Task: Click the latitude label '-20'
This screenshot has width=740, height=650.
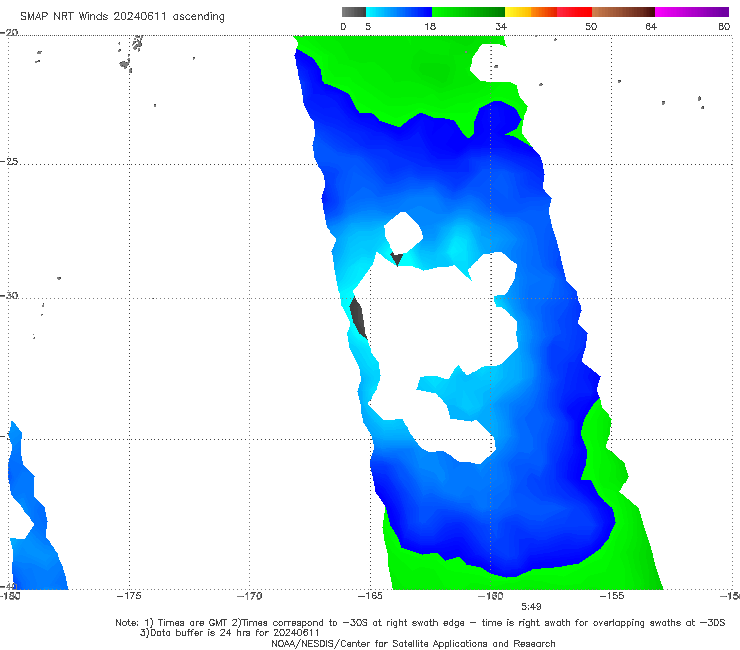Action: pyautogui.click(x=9, y=32)
